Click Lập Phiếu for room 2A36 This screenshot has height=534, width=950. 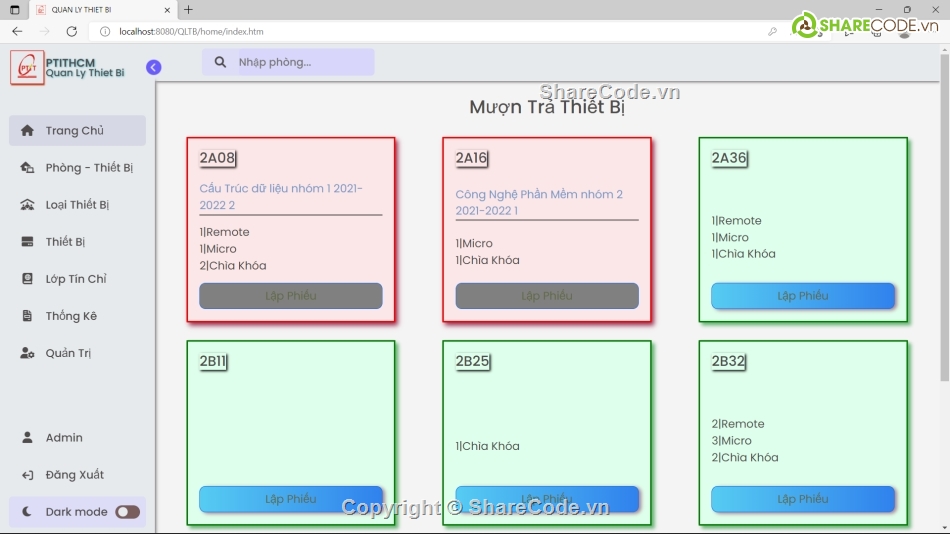coord(802,296)
